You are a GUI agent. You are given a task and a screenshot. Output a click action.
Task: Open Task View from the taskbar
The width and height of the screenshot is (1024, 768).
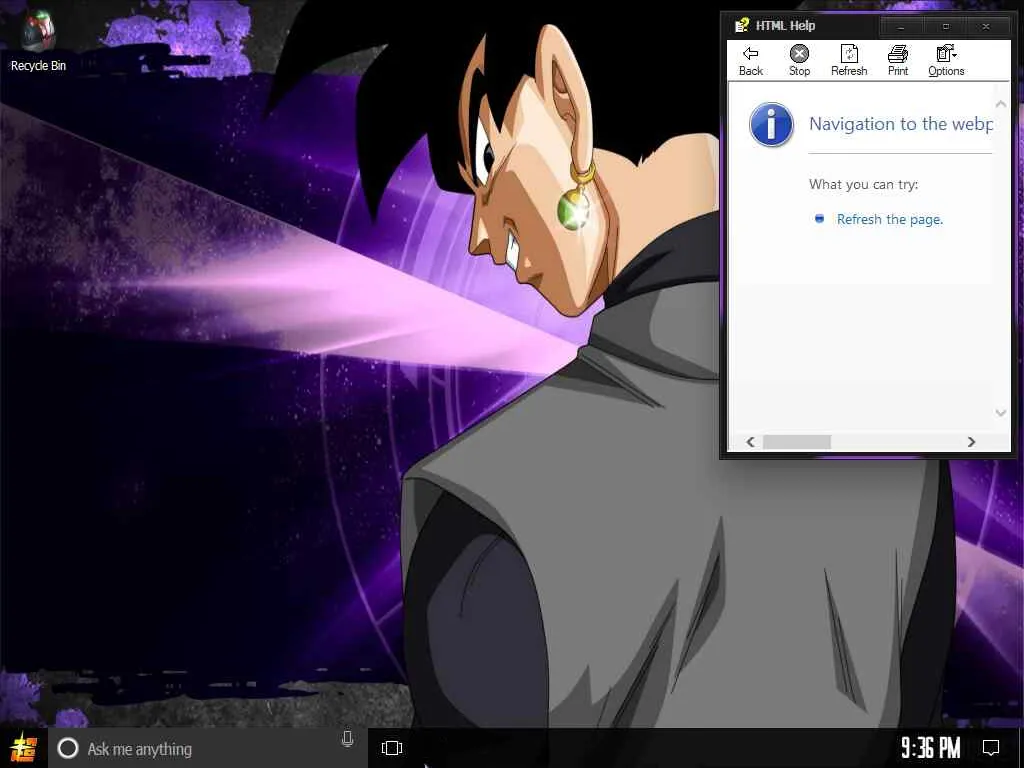(x=392, y=748)
